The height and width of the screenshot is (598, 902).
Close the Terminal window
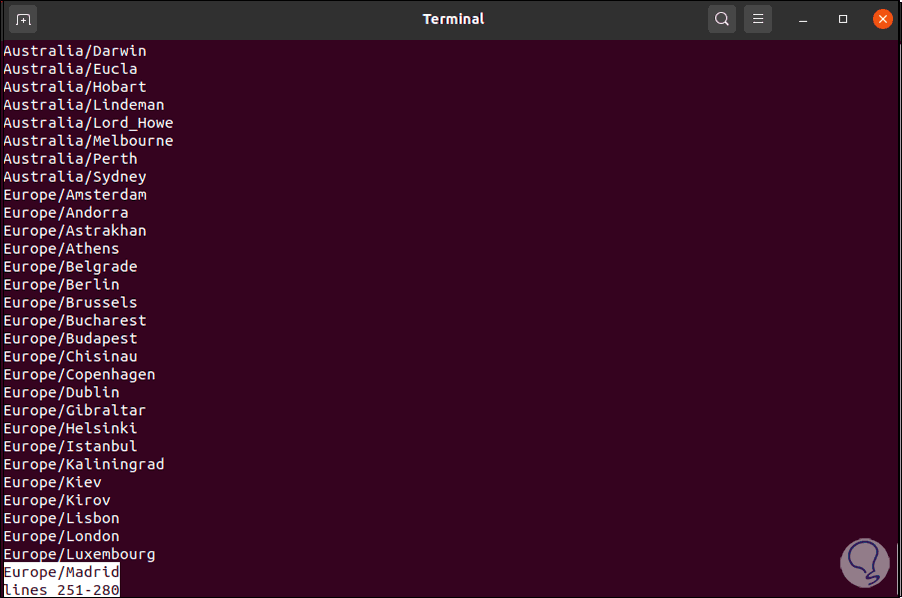point(882,19)
